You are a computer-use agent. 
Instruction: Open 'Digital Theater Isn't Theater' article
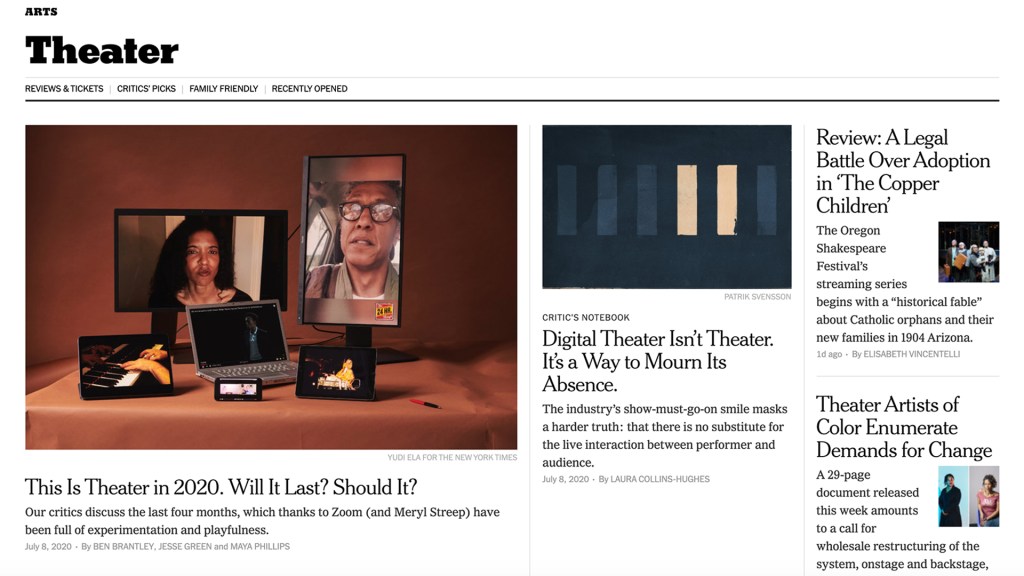(x=658, y=361)
